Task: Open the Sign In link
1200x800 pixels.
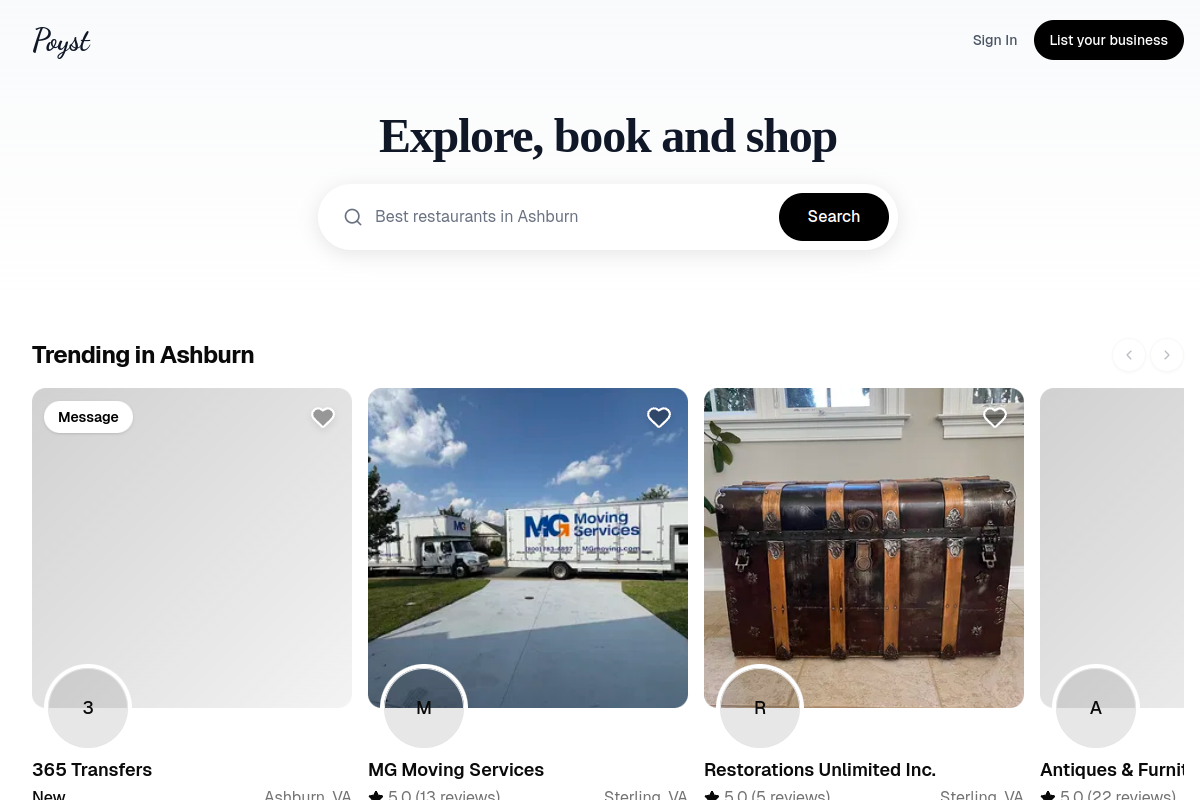Action: [x=995, y=40]
